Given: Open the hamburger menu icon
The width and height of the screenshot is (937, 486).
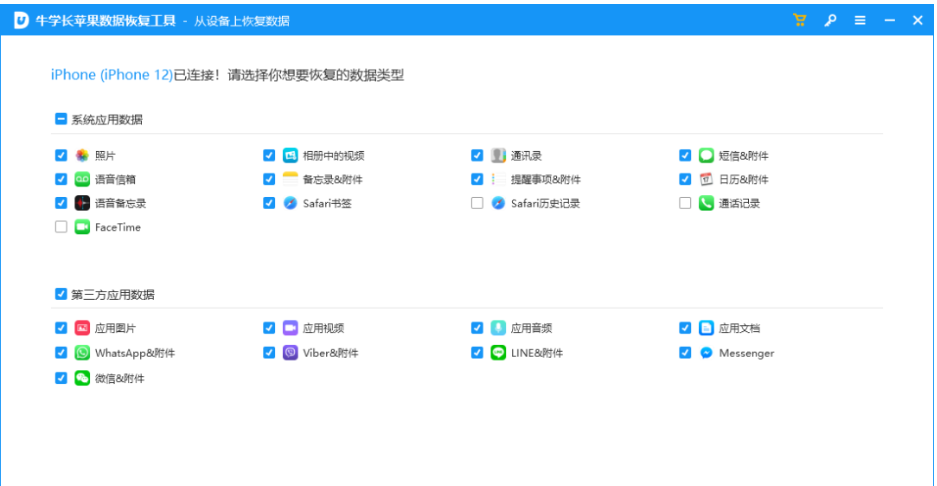Looking at the screenshot, I should click(x=860, y=20).
